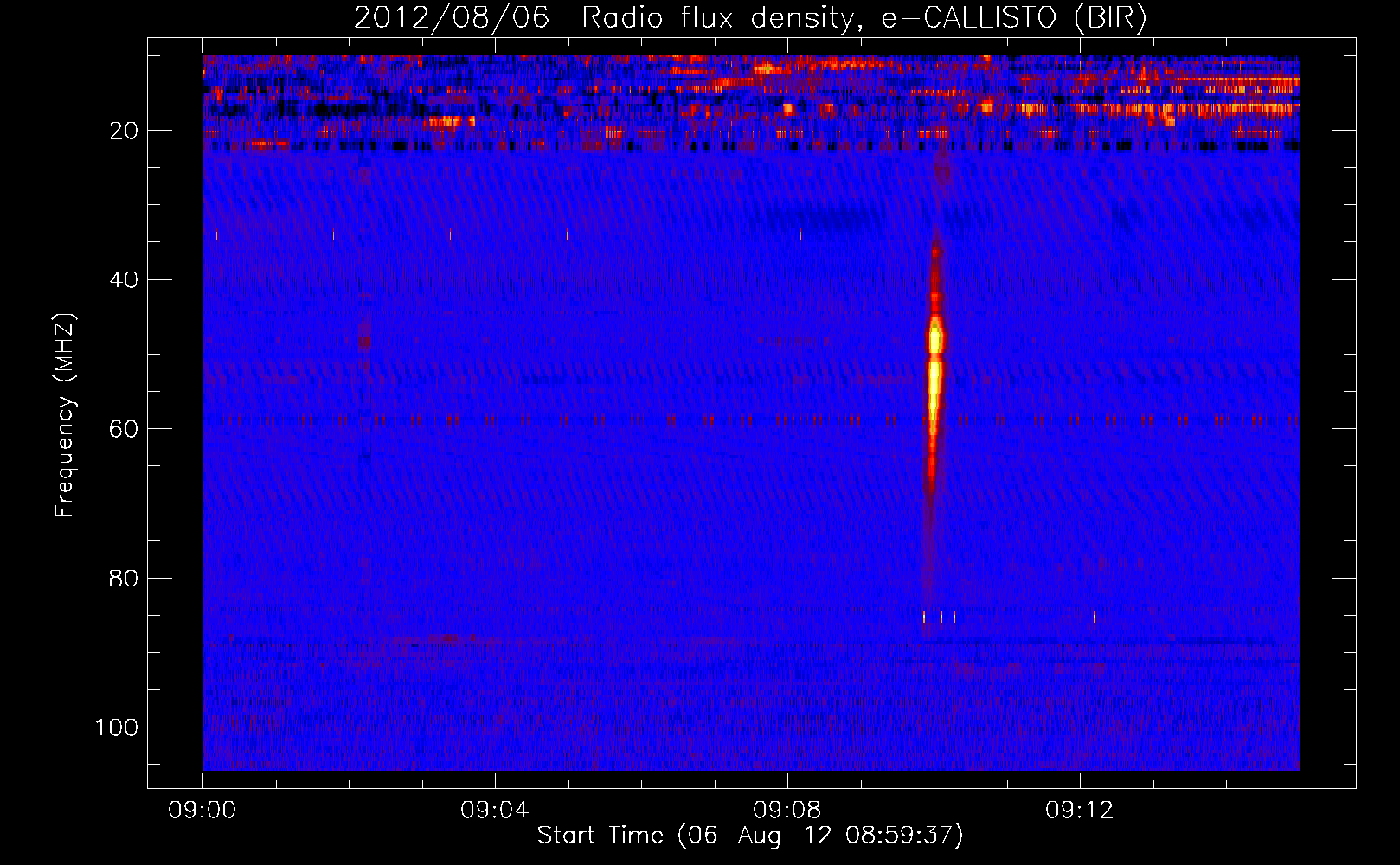The width and height of the screenshot is (1400, 865).
Task: Click the 20 frequency tick label
Action: 125,131
